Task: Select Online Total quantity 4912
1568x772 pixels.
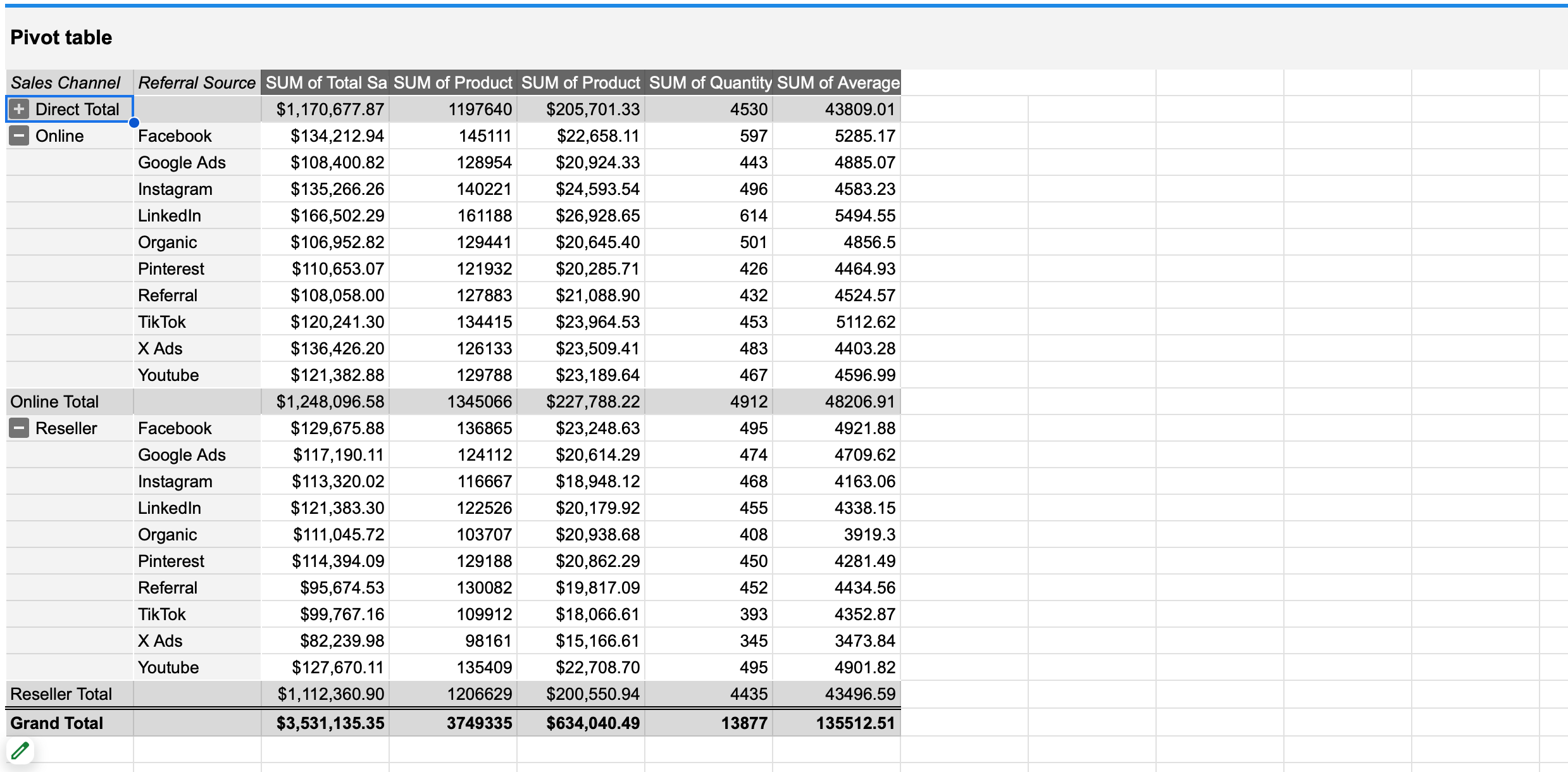Action: [x=709, y=402]
